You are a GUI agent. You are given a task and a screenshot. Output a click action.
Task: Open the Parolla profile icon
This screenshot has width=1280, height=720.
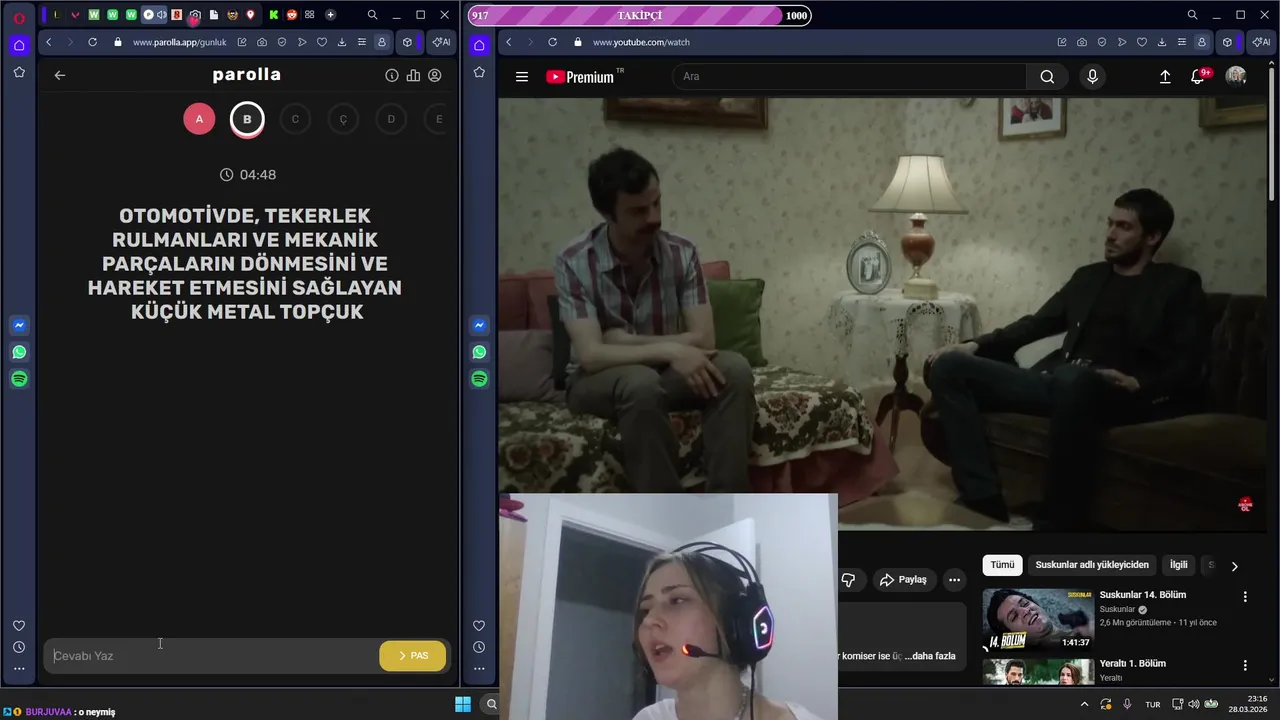(435, 75)
